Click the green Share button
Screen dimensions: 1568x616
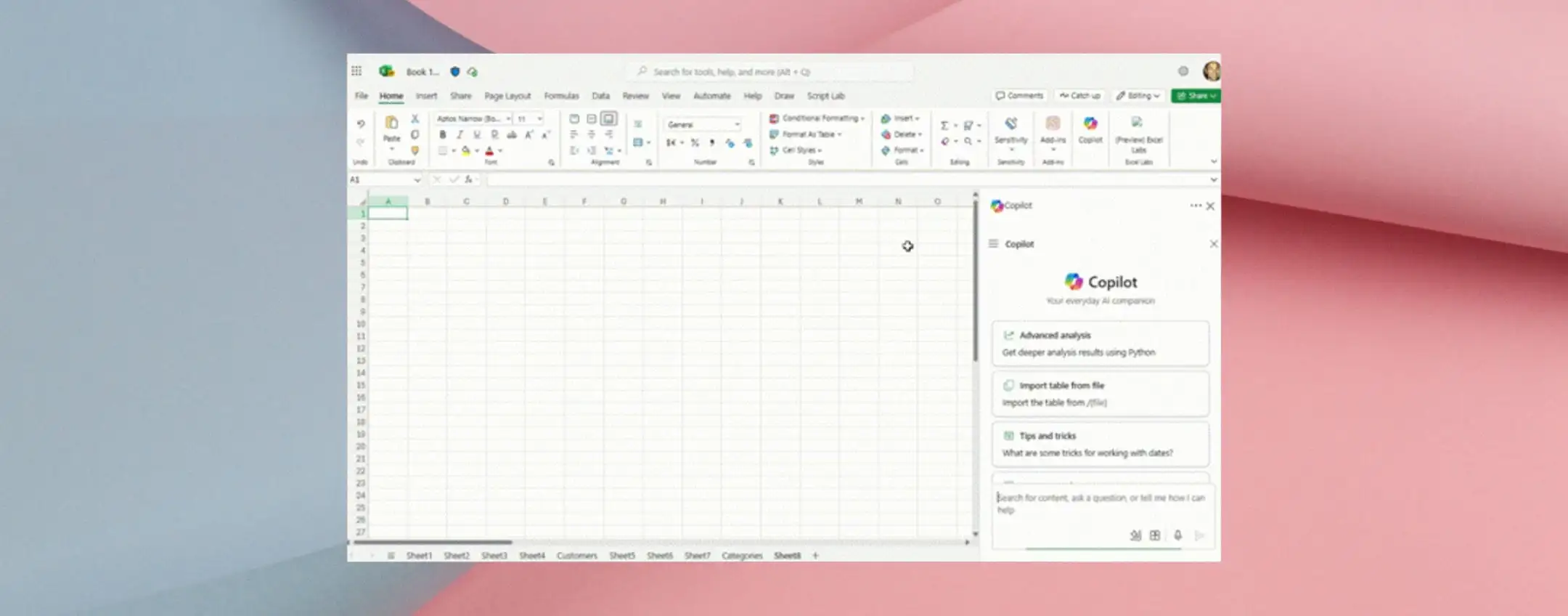(1196, 96)
